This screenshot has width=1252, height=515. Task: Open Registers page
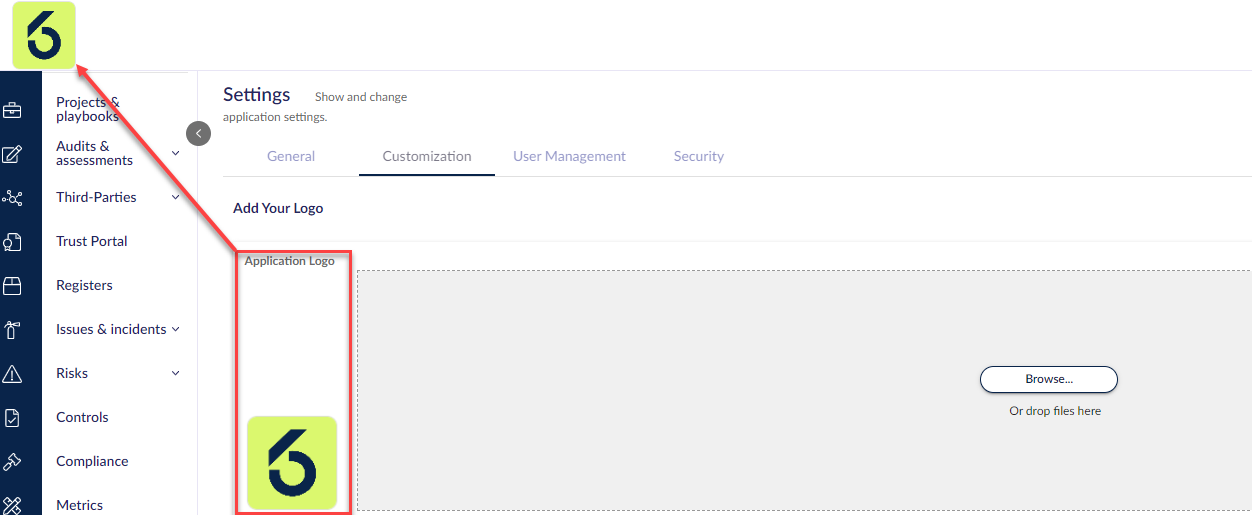coord(84,285)
